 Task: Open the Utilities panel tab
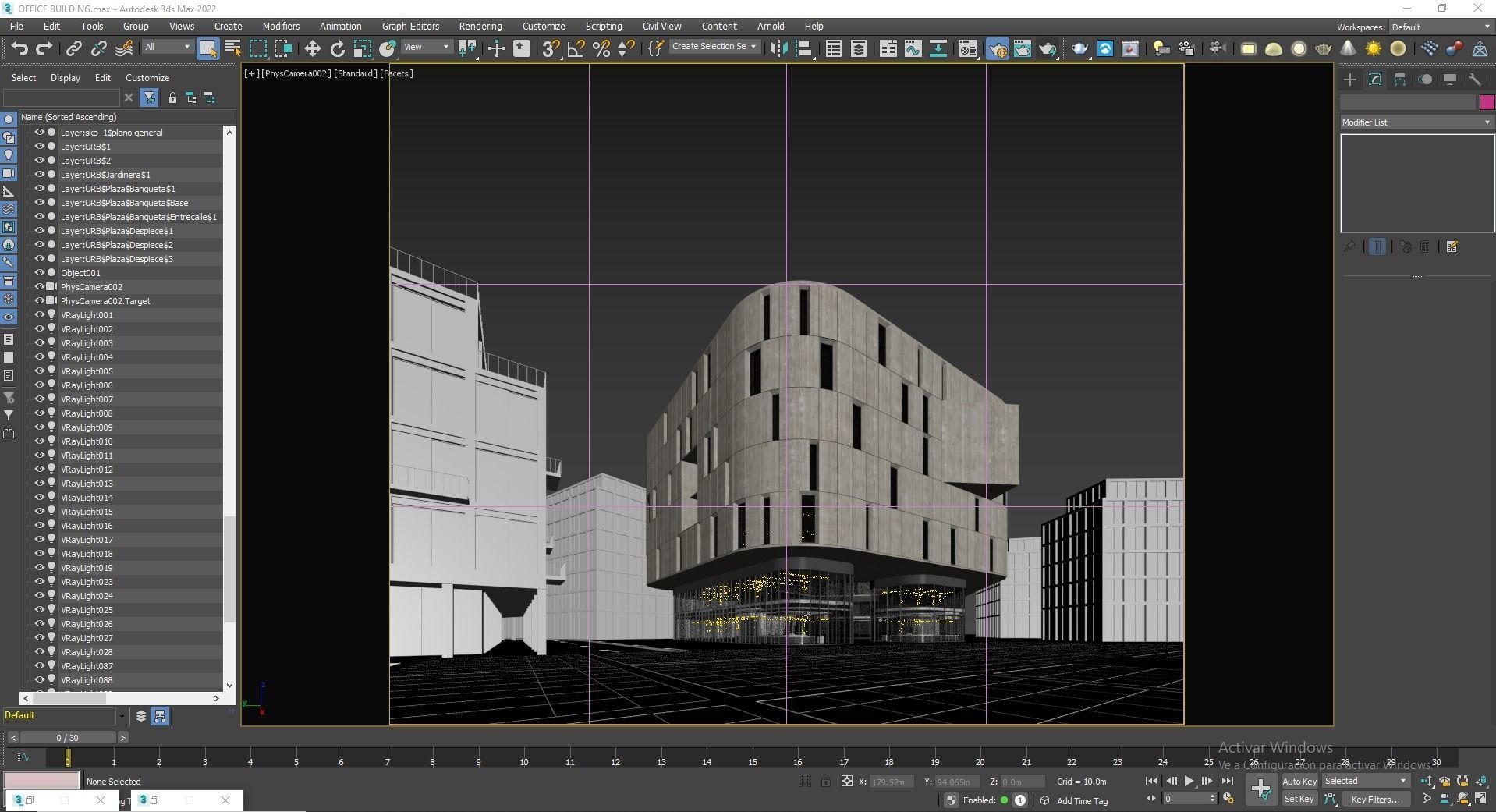pyautogui.click(x=1475, y=80)
